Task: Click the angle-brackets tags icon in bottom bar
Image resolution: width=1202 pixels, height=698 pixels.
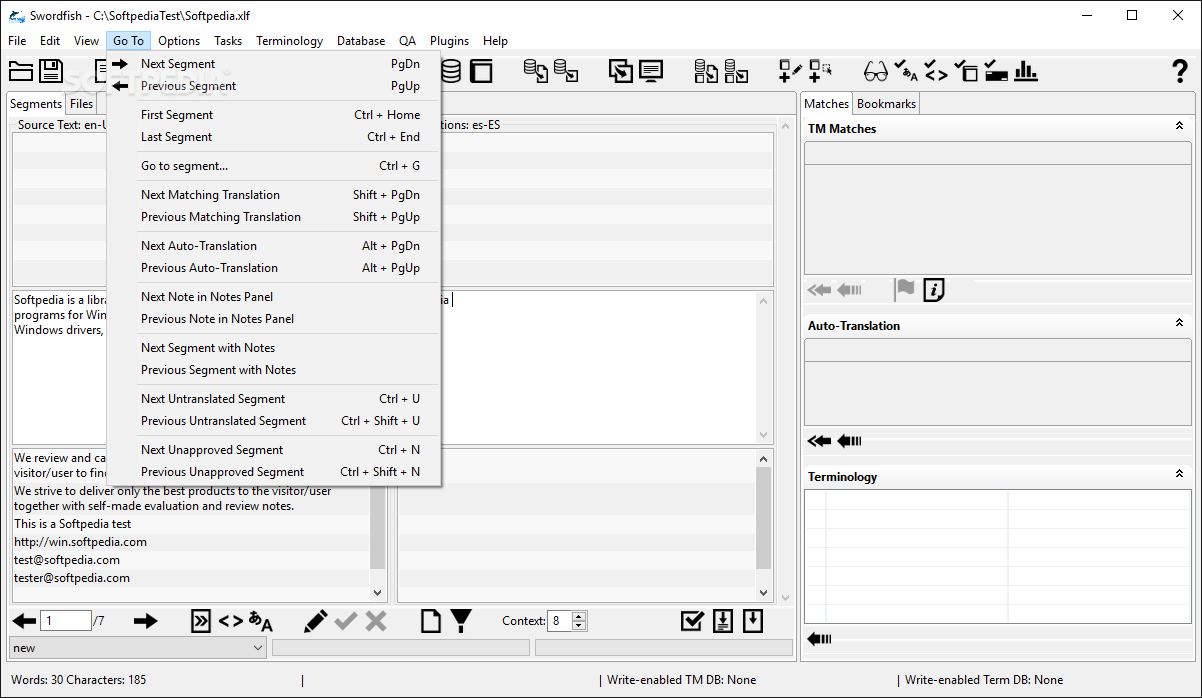Action: tap(231, 621)
